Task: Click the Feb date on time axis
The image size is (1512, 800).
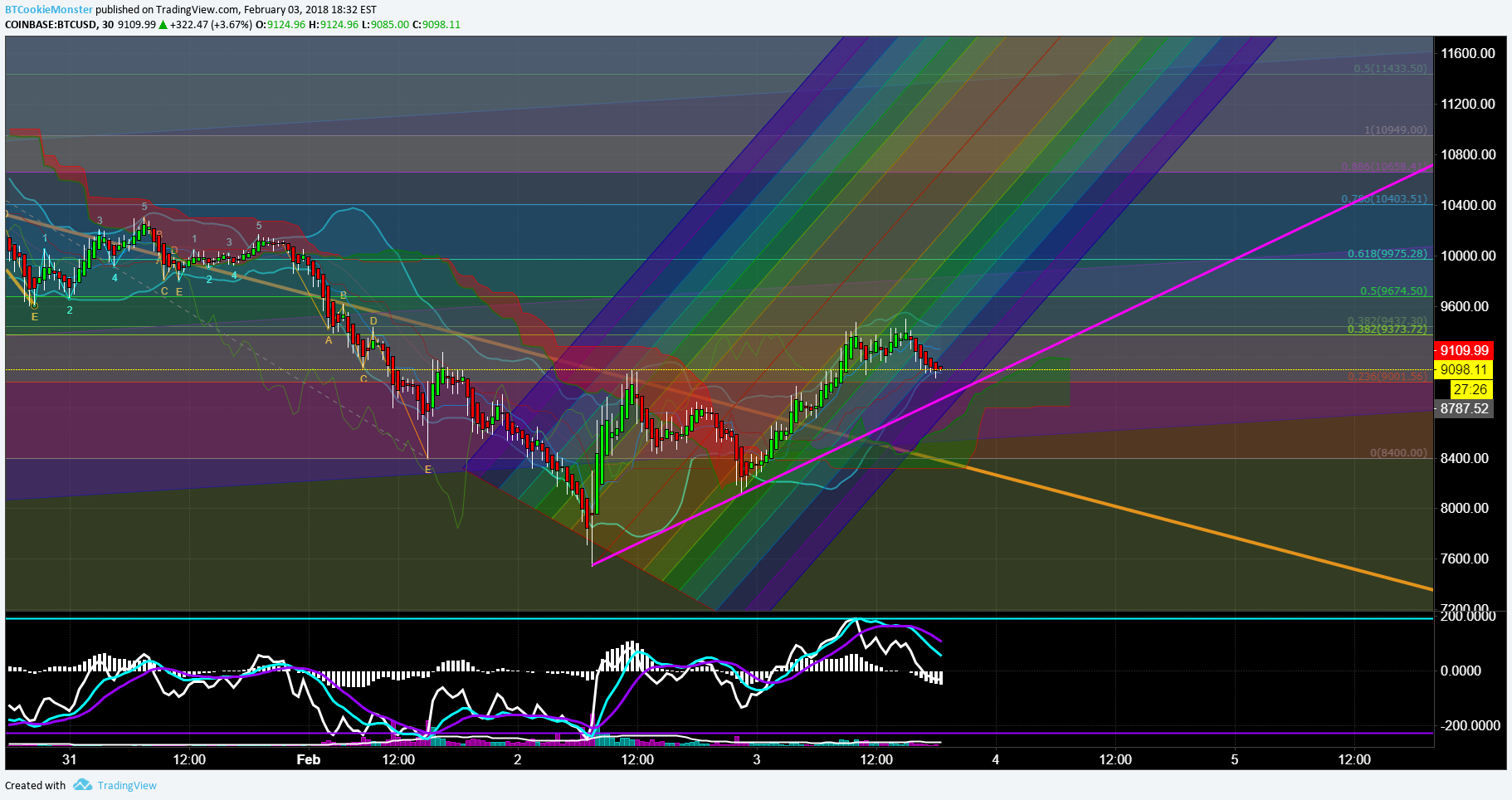Action: click(x=309, y=759)
